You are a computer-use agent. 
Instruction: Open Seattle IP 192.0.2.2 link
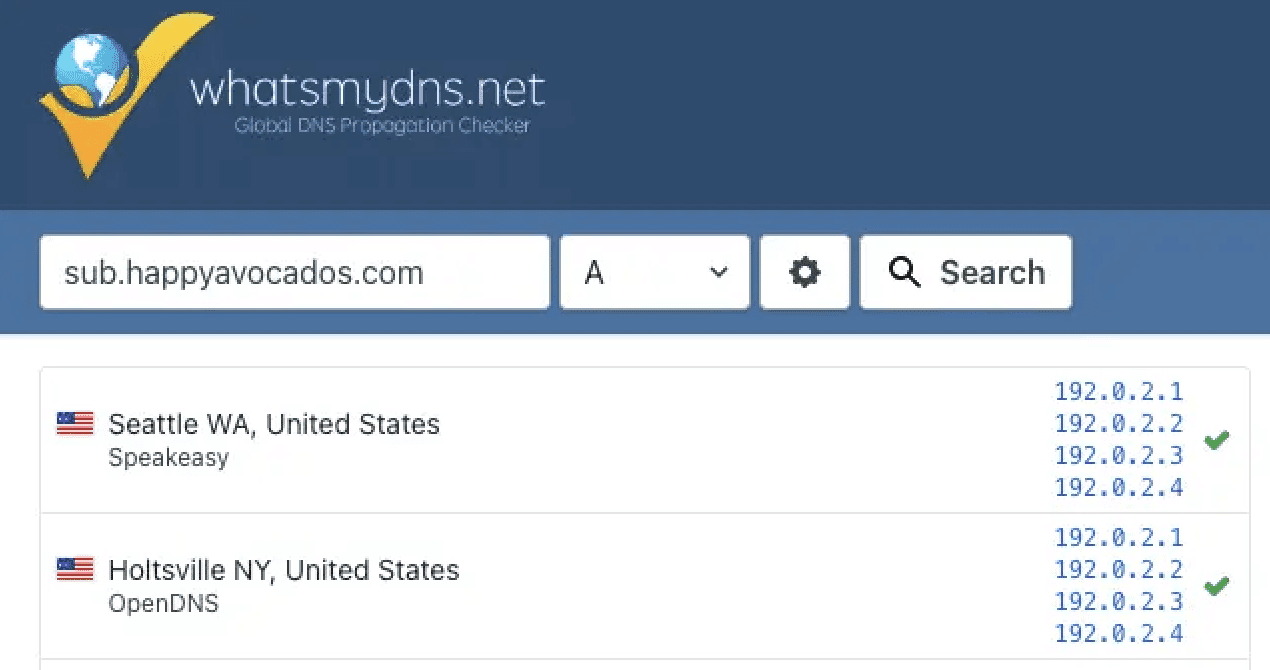[1118, 423]
